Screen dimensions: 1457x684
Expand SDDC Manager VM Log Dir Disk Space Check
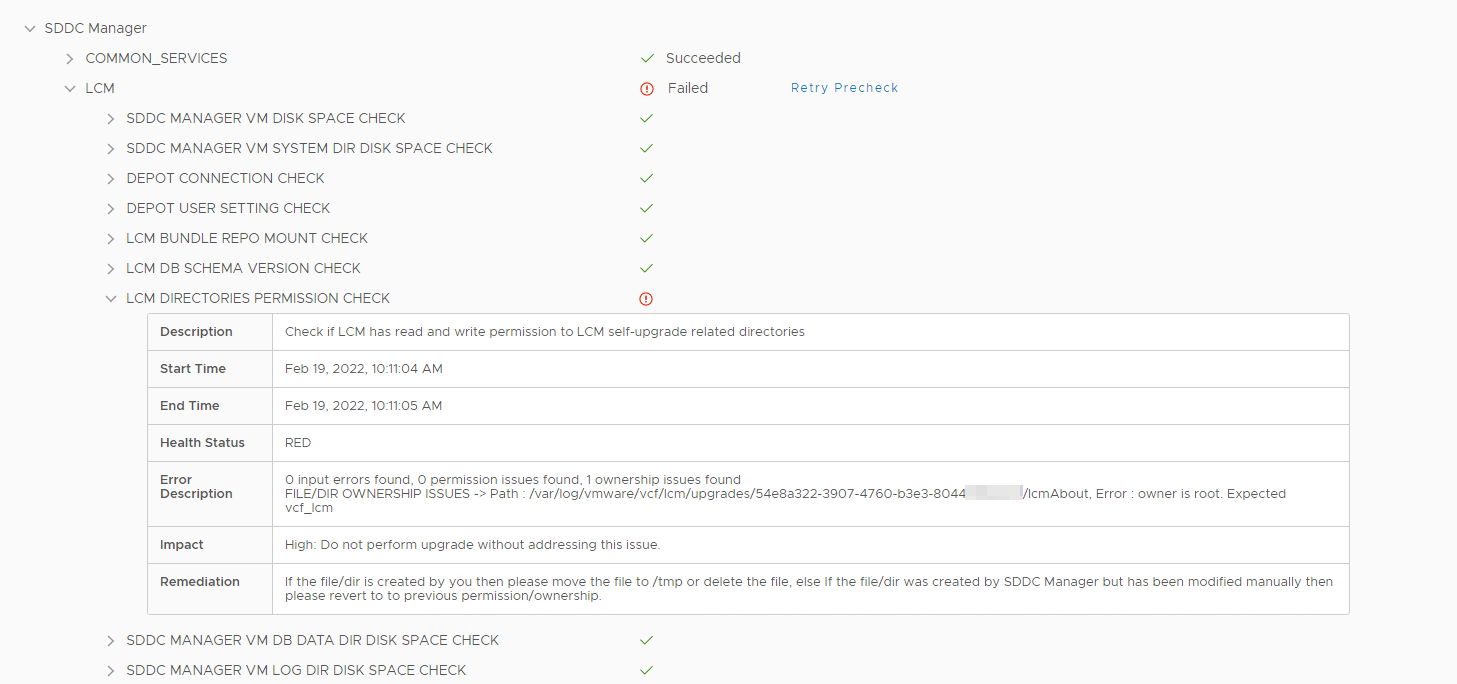pyautogui.click(x=111, y=670)
